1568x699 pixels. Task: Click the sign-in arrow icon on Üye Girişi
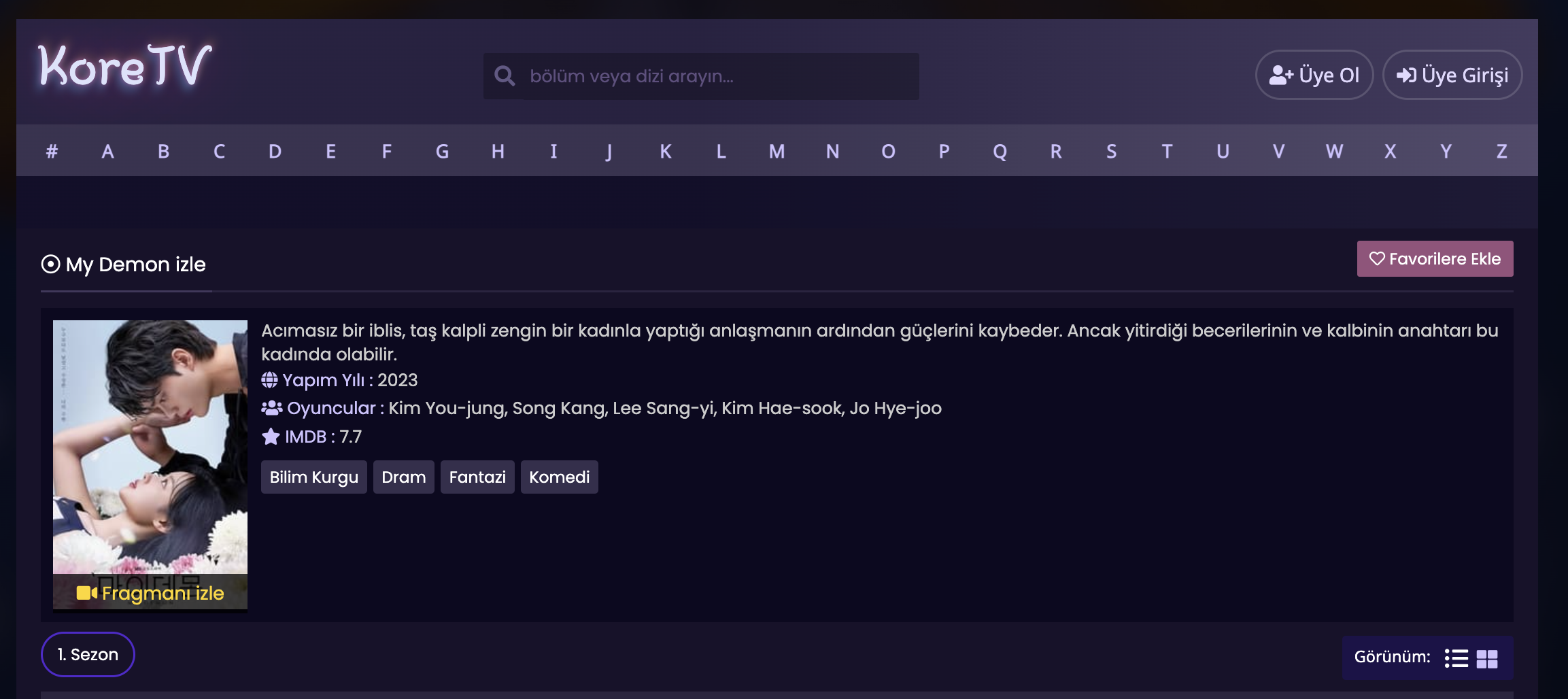(1406, 75)
